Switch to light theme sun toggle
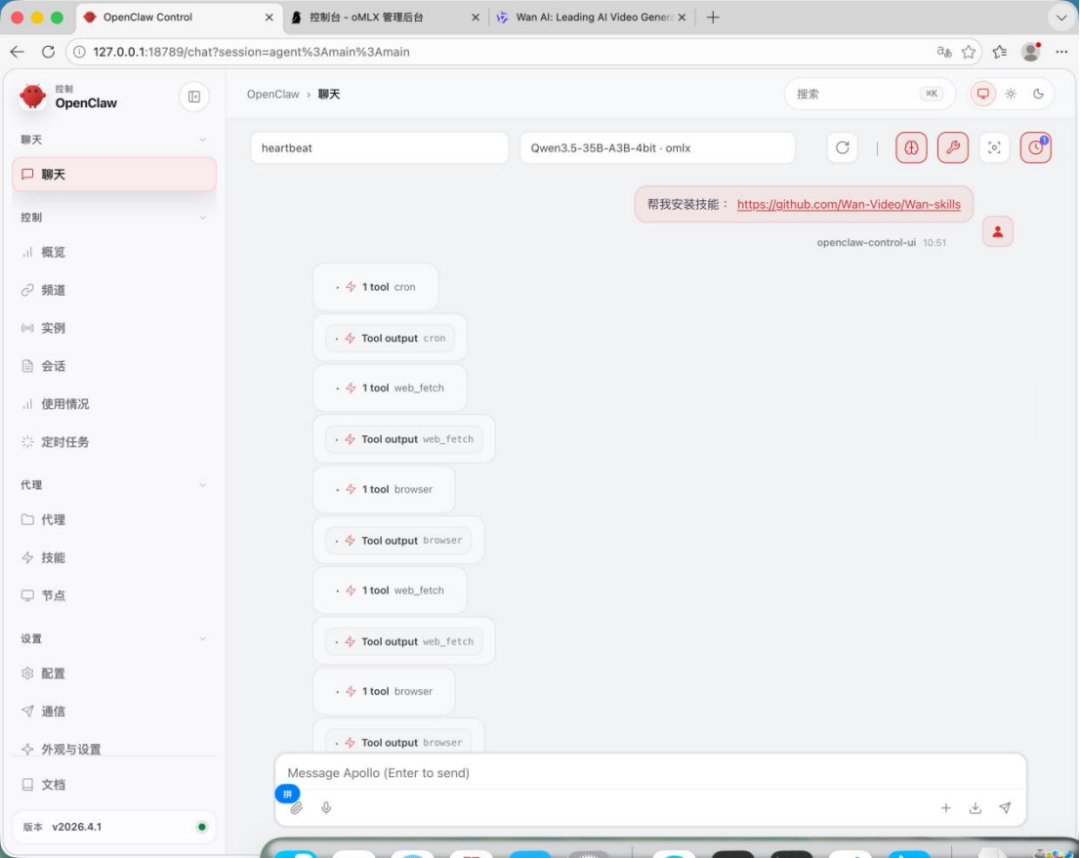 [x=1011, y=94]
